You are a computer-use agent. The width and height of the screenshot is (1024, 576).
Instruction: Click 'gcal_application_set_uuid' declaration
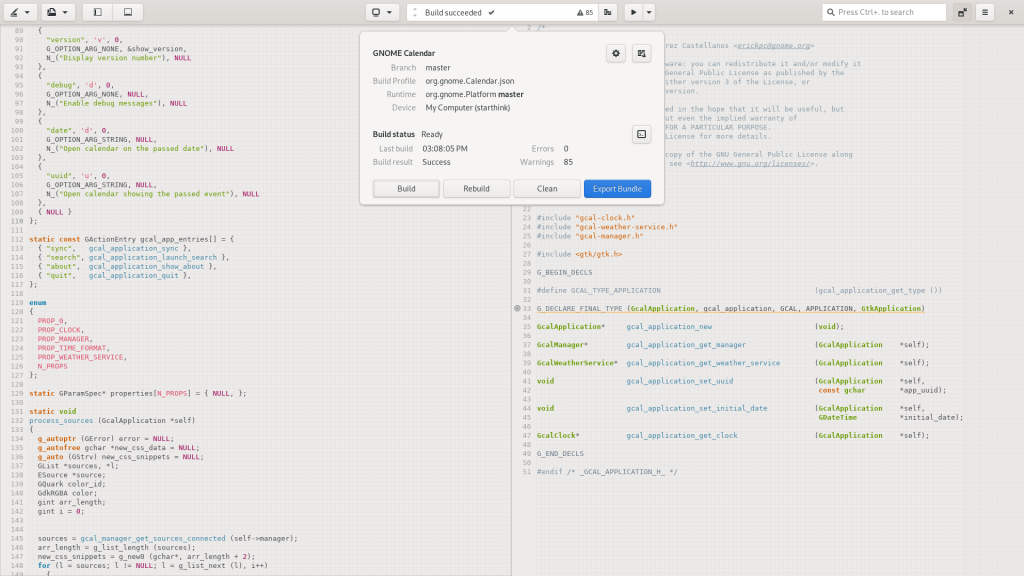click(680, 381)
